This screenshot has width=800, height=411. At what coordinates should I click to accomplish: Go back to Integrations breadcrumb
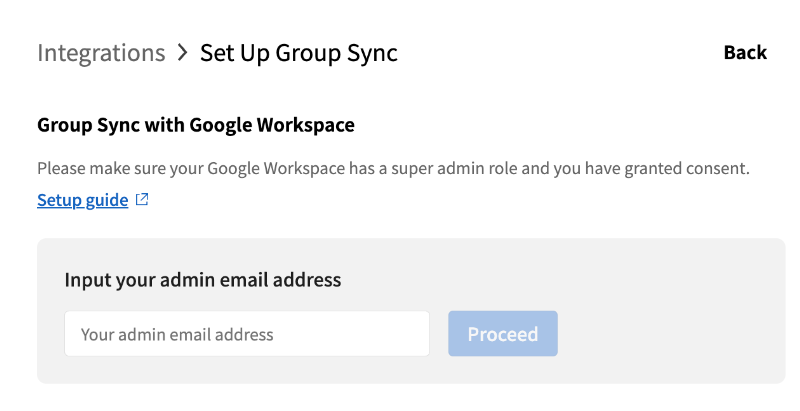tap(101, 53)
